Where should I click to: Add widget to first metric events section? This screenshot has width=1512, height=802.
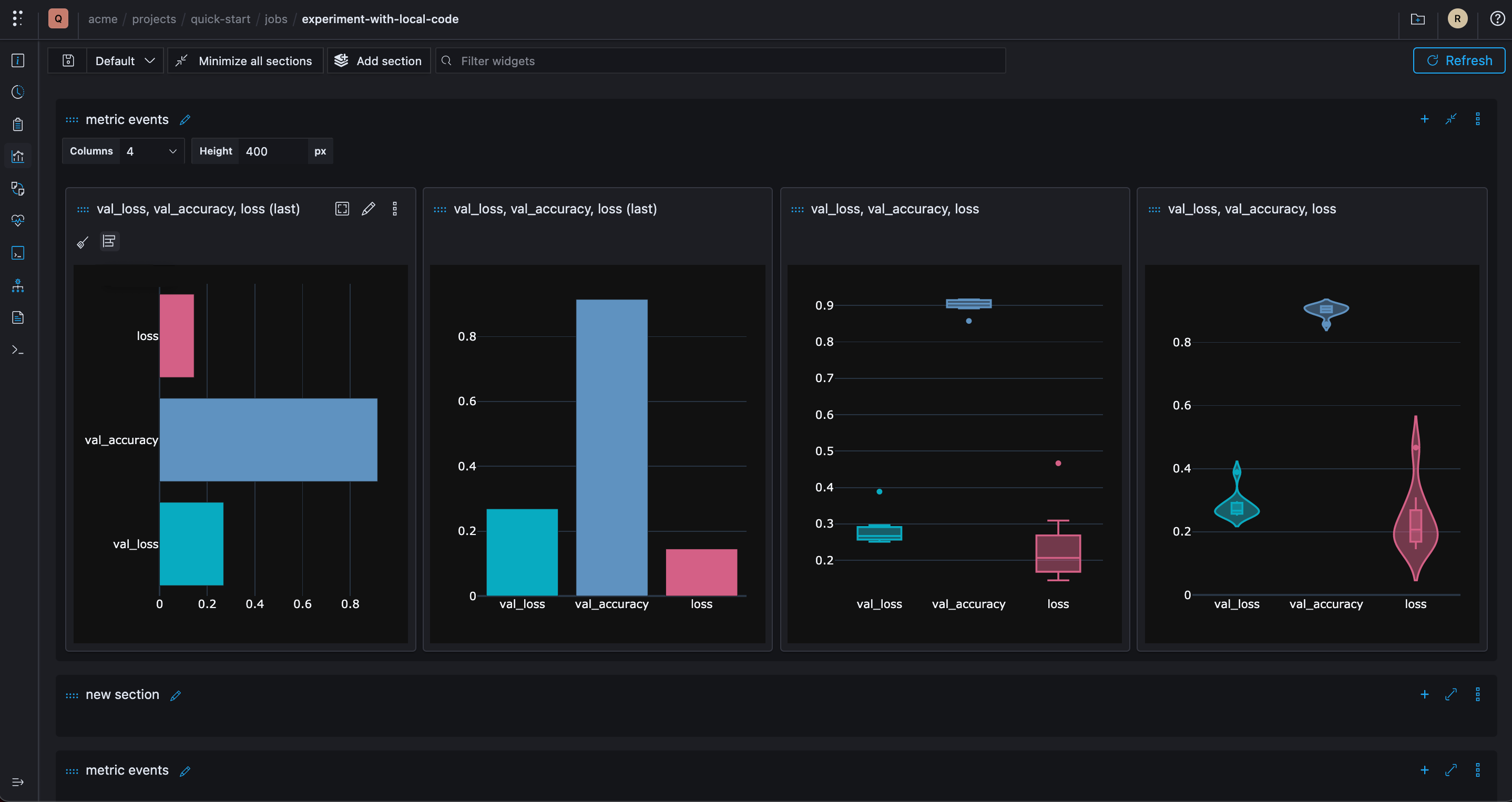1425,119
